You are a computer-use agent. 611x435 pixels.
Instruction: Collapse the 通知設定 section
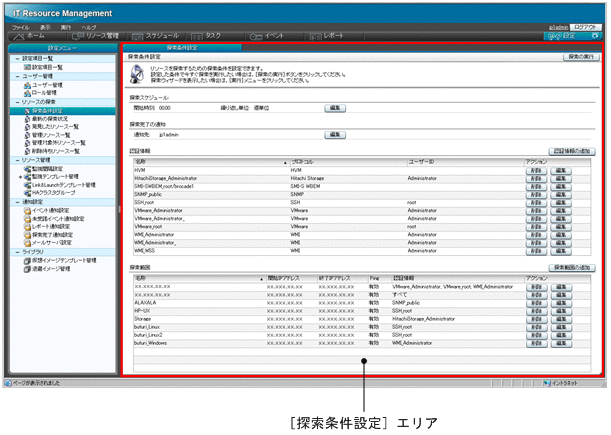tap(16, 202)
